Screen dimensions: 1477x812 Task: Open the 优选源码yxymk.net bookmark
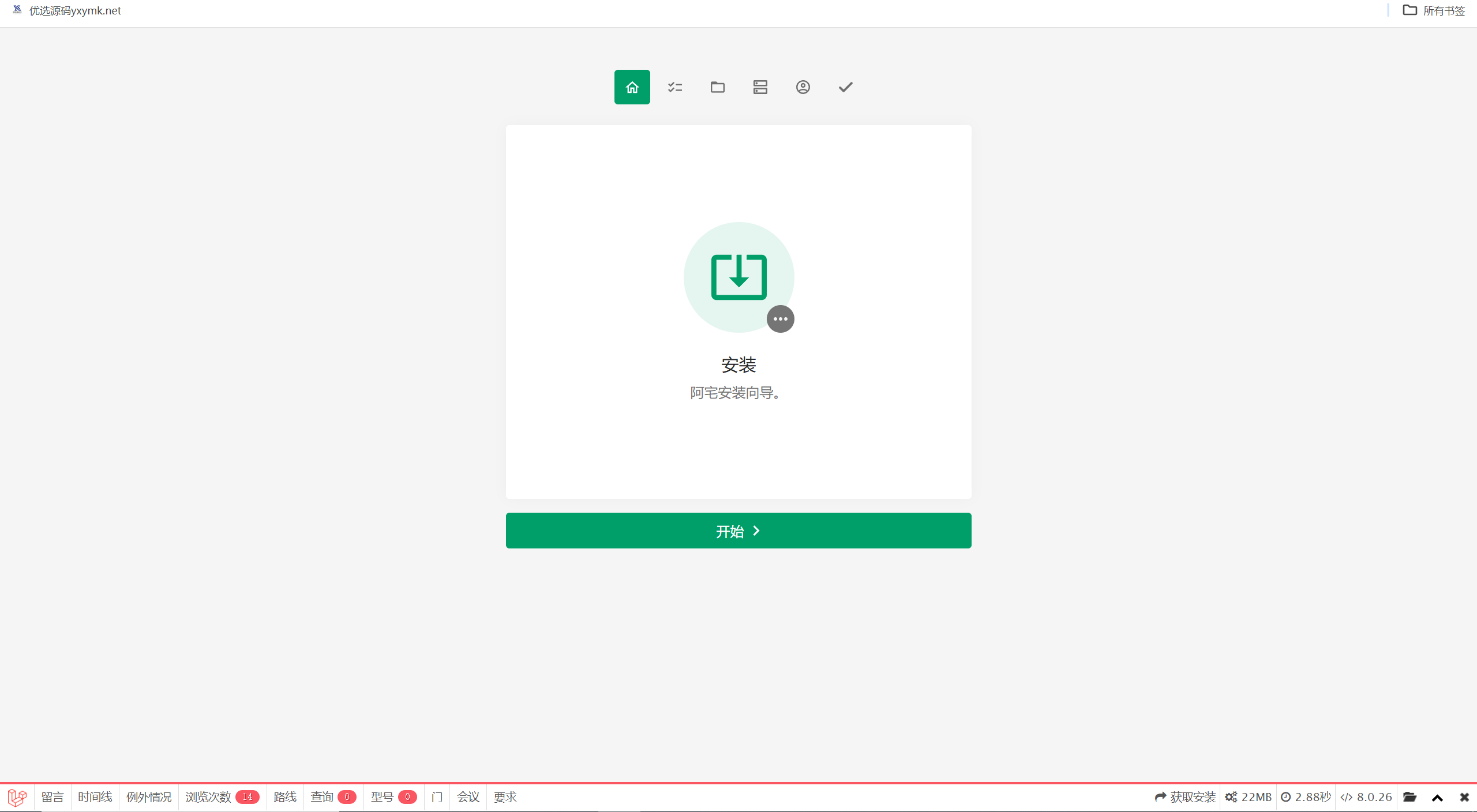[x=67, y=10]
